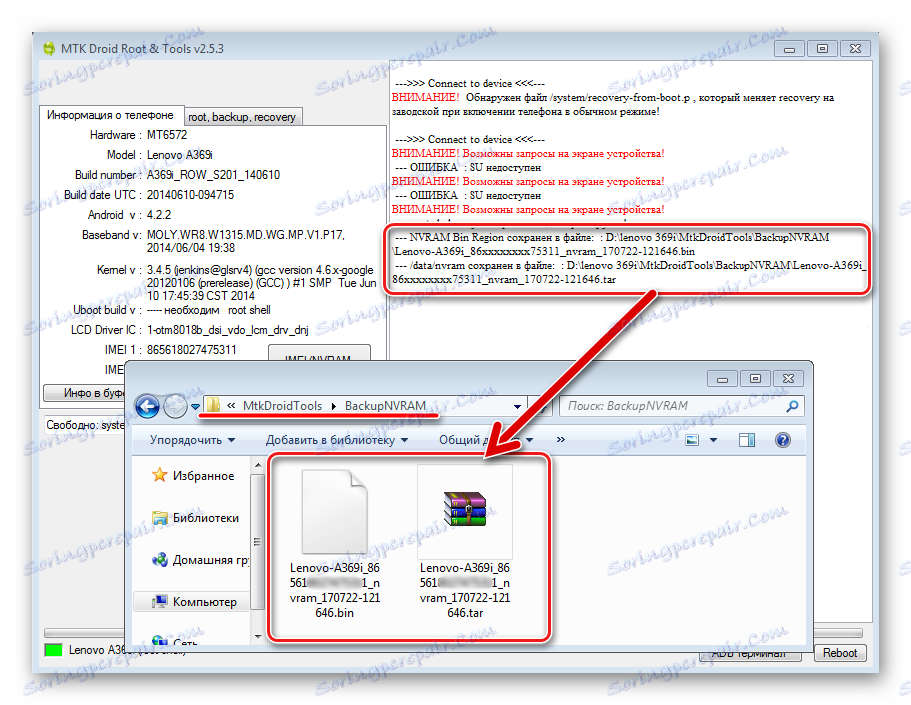The height and width of the screenshot is (705, 911).
Task: Click IMEI 1 value 865618027475311
Action: coord(192,350)
